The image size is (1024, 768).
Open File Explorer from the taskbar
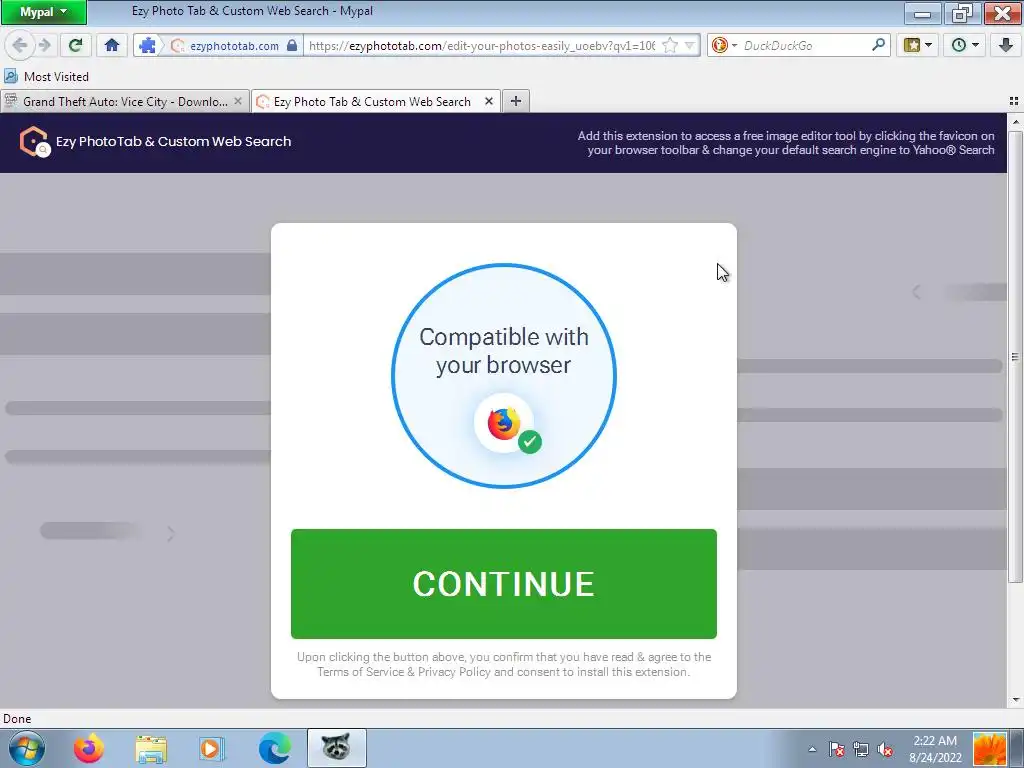coord(151,748)
